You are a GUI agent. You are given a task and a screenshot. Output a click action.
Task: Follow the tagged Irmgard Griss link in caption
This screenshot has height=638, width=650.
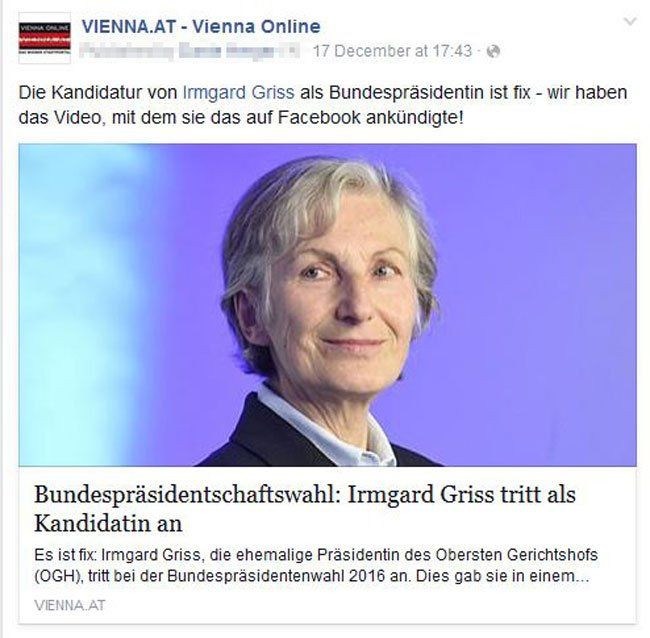239,92
